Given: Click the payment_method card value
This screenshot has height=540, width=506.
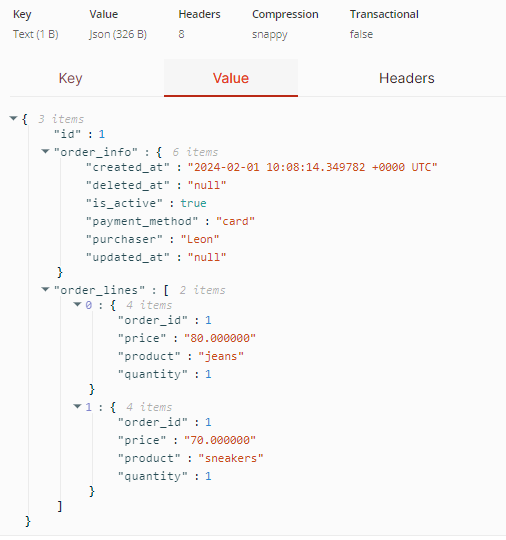Looking at the screenshot, I should [x=235, y=221].
